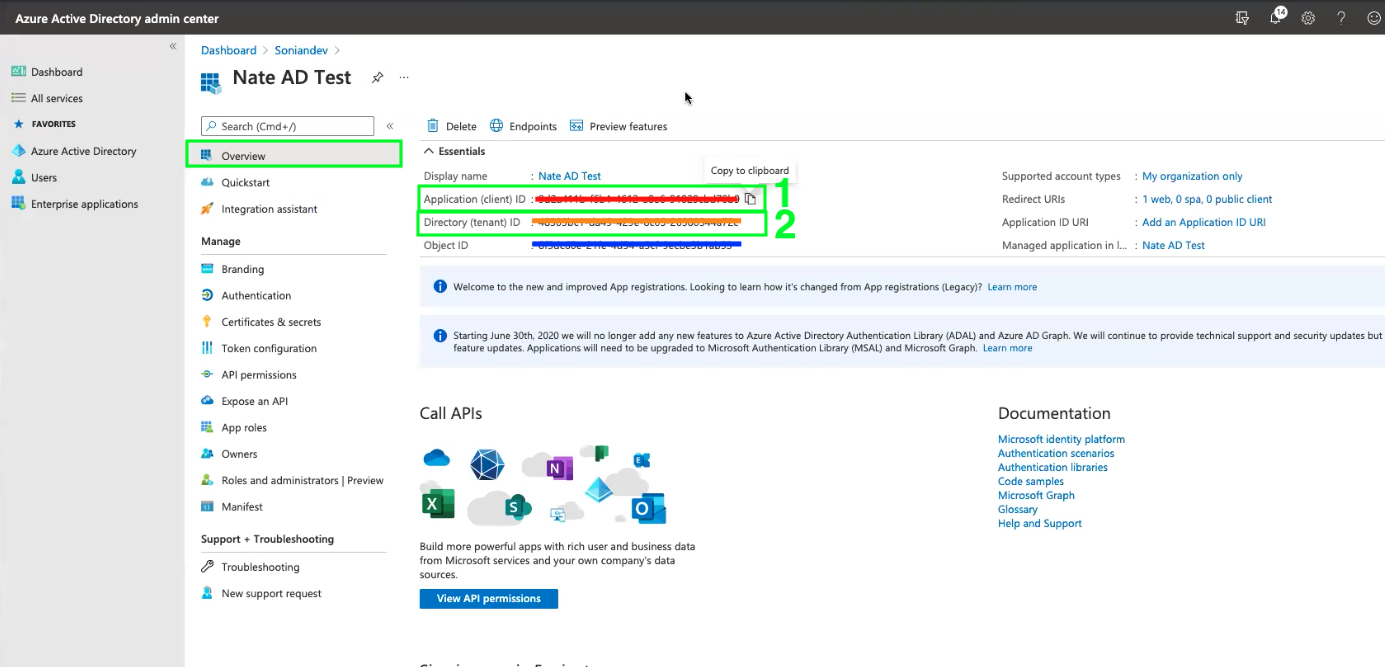Click the Owners people icon
The width and height of the screenshot is (1385, 667).
(x=207, y=454)
